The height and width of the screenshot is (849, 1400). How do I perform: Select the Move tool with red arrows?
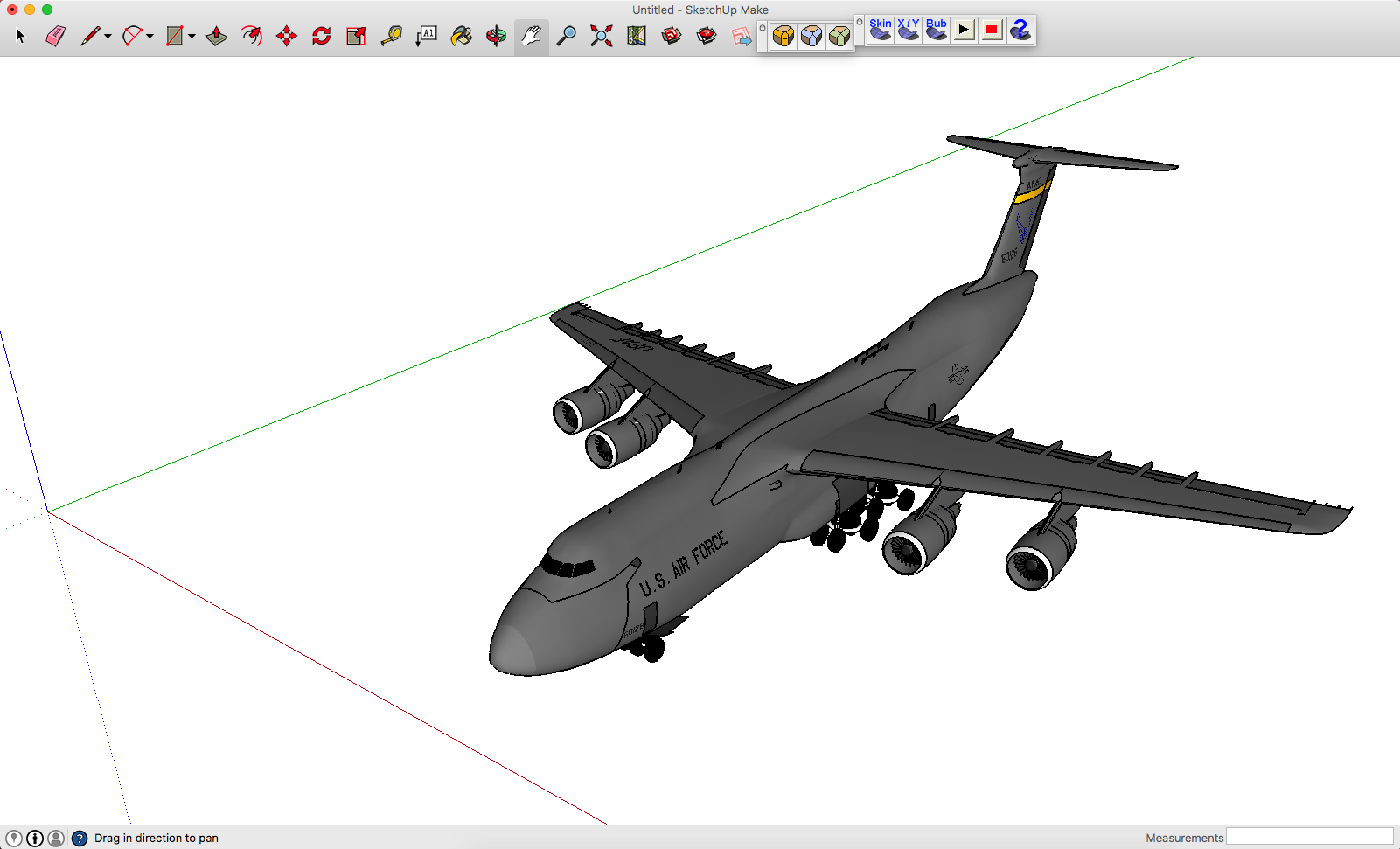coord(287,36)
